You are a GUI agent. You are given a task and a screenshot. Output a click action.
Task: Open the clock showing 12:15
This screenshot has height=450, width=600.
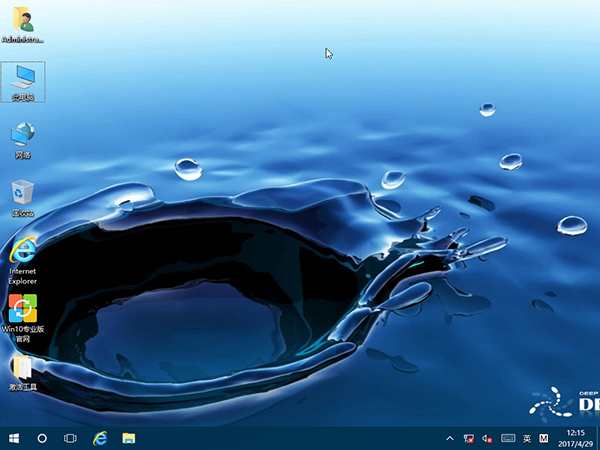point(574,438)
